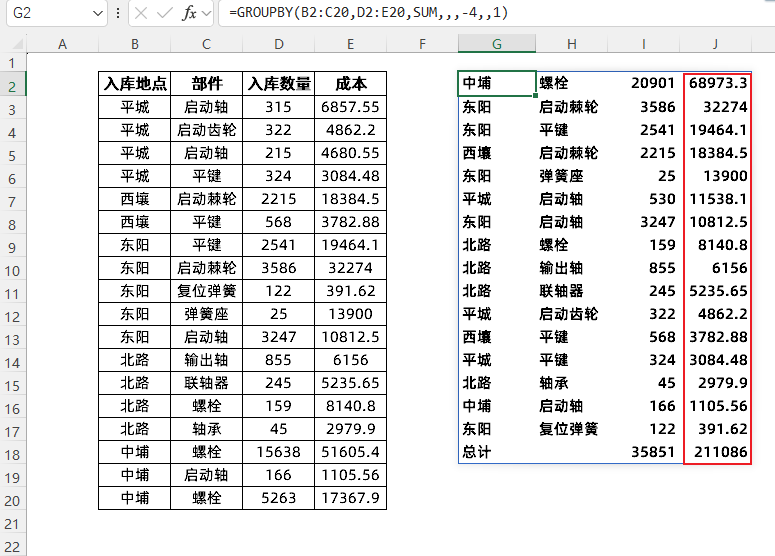Click result cell 弹簧座 in column H
Screen dimensions: 775x556
[572, 176]
